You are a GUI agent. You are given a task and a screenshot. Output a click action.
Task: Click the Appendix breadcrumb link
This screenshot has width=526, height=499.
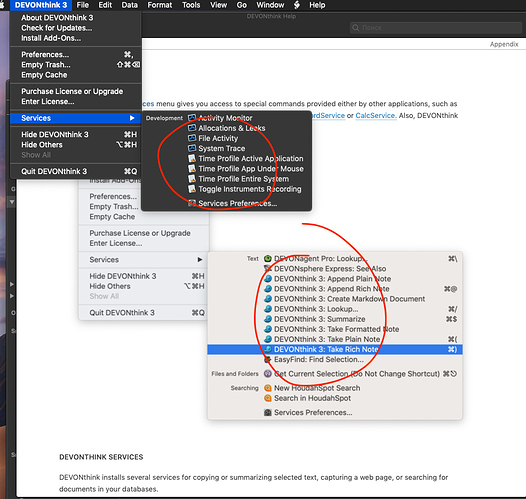point(504,44)
